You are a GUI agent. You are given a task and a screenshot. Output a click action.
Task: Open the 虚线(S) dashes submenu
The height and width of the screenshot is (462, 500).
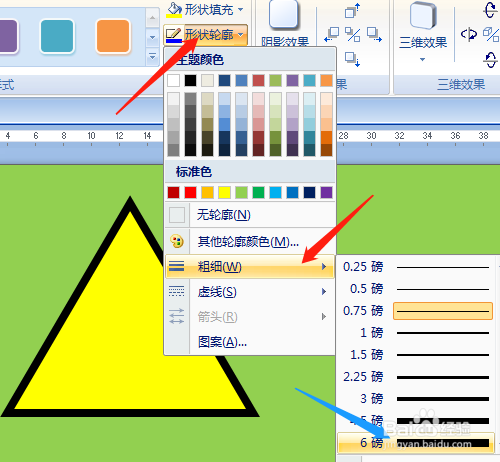250,292
